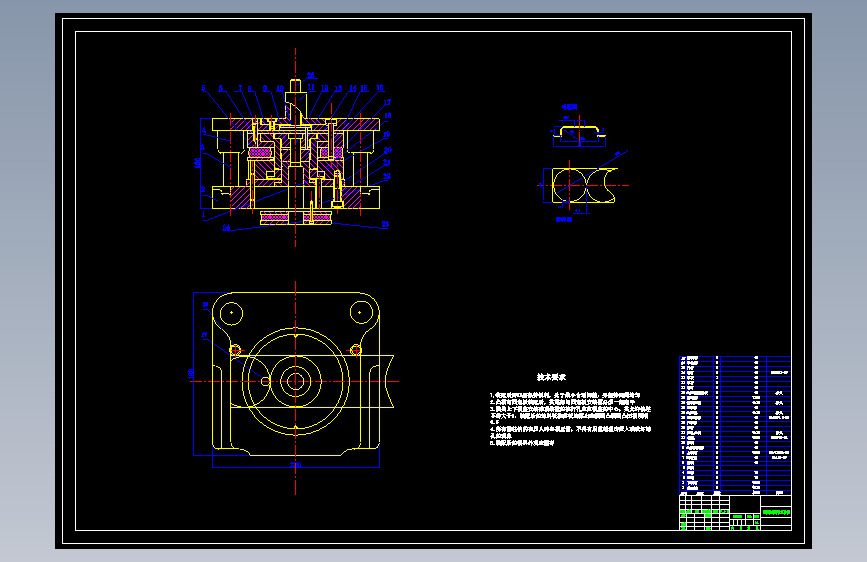Click part callout number 4
Viewport: 867px width, 562px height.
(204, 131)
